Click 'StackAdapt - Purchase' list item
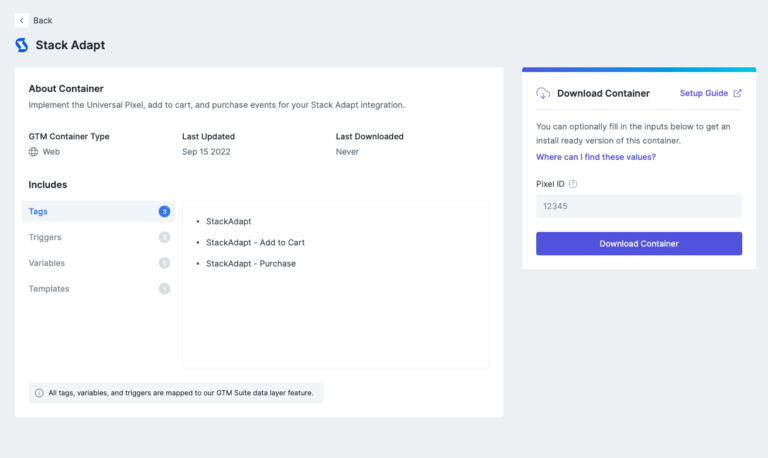This screenshot has width=768, height=458. [251, 264]
